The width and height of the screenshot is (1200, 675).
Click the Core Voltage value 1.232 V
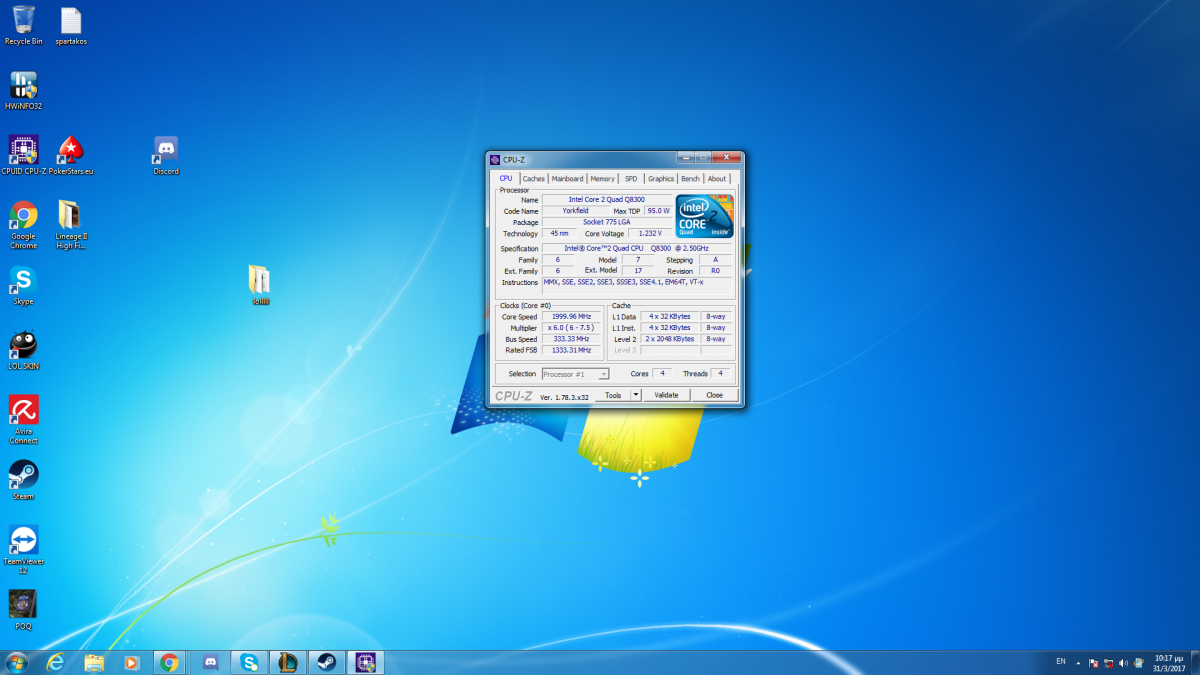point(650,233)
